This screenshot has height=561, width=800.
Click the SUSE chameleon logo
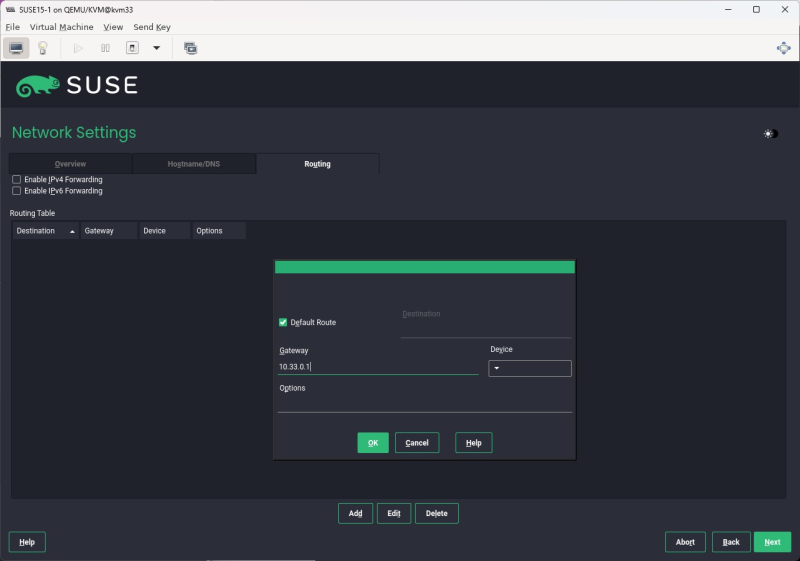pyautogui.click(x=38, y=85)
